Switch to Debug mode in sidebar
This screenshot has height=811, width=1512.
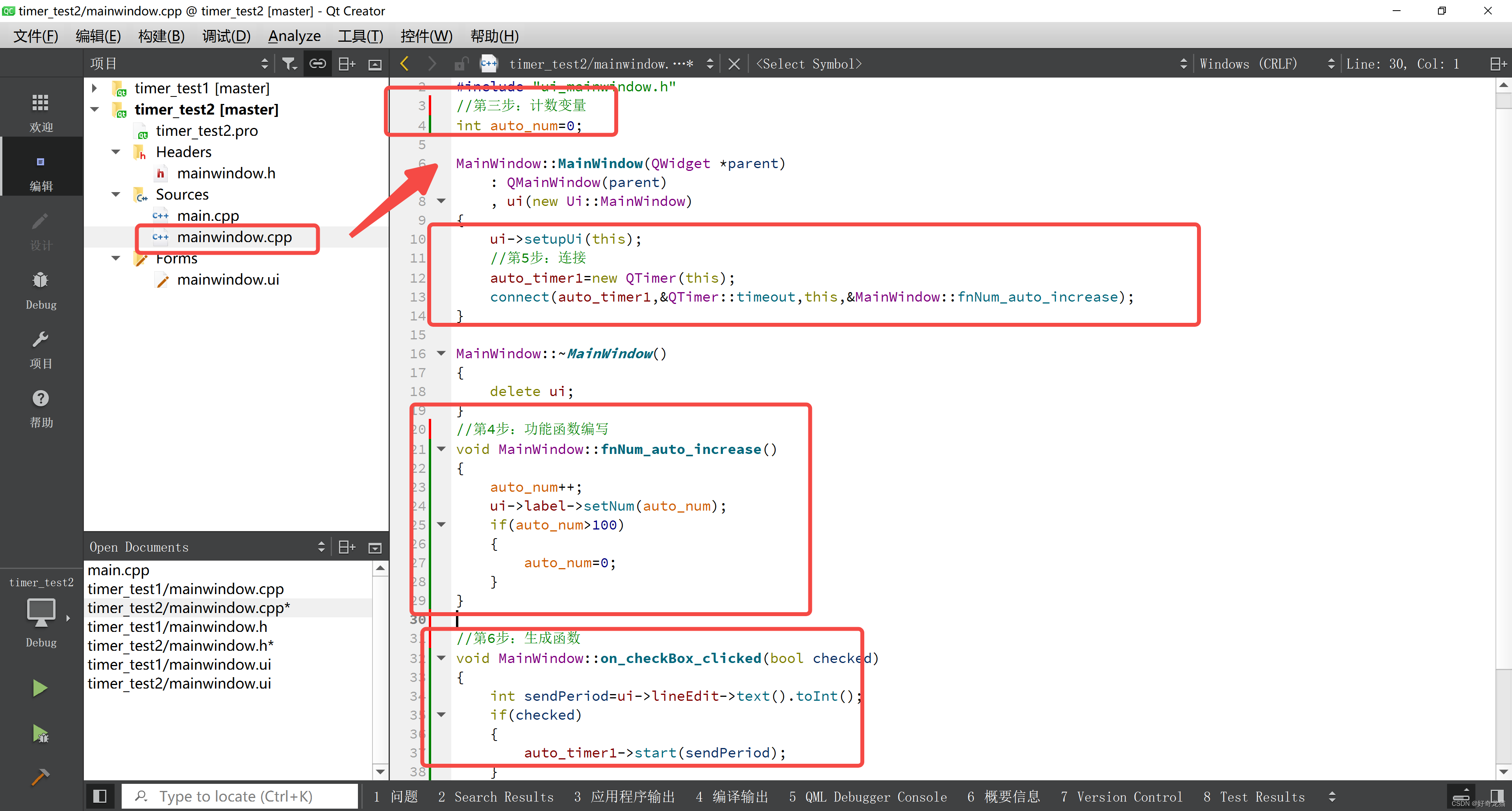[41, 290]
